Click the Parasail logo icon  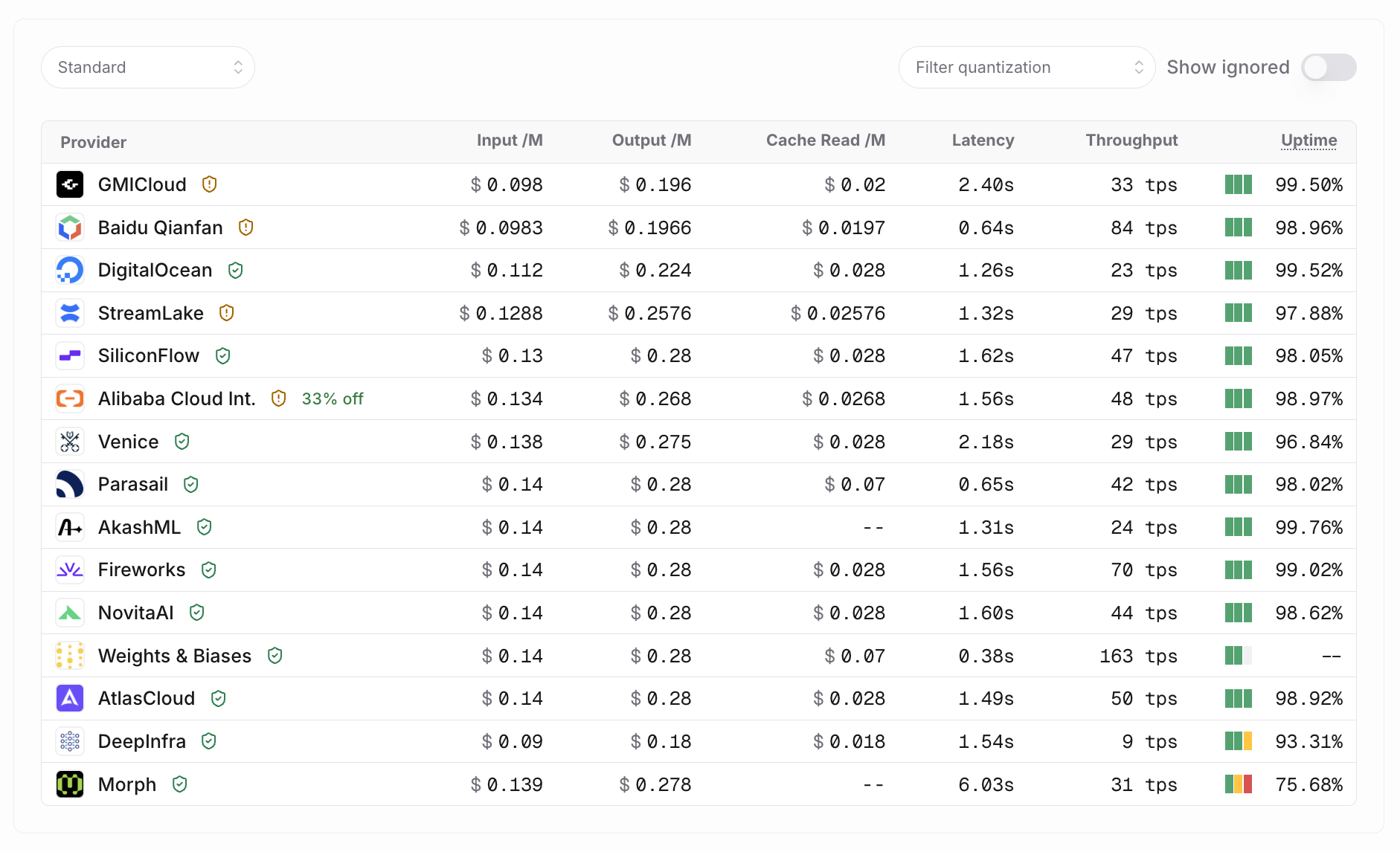pos(70,484)
